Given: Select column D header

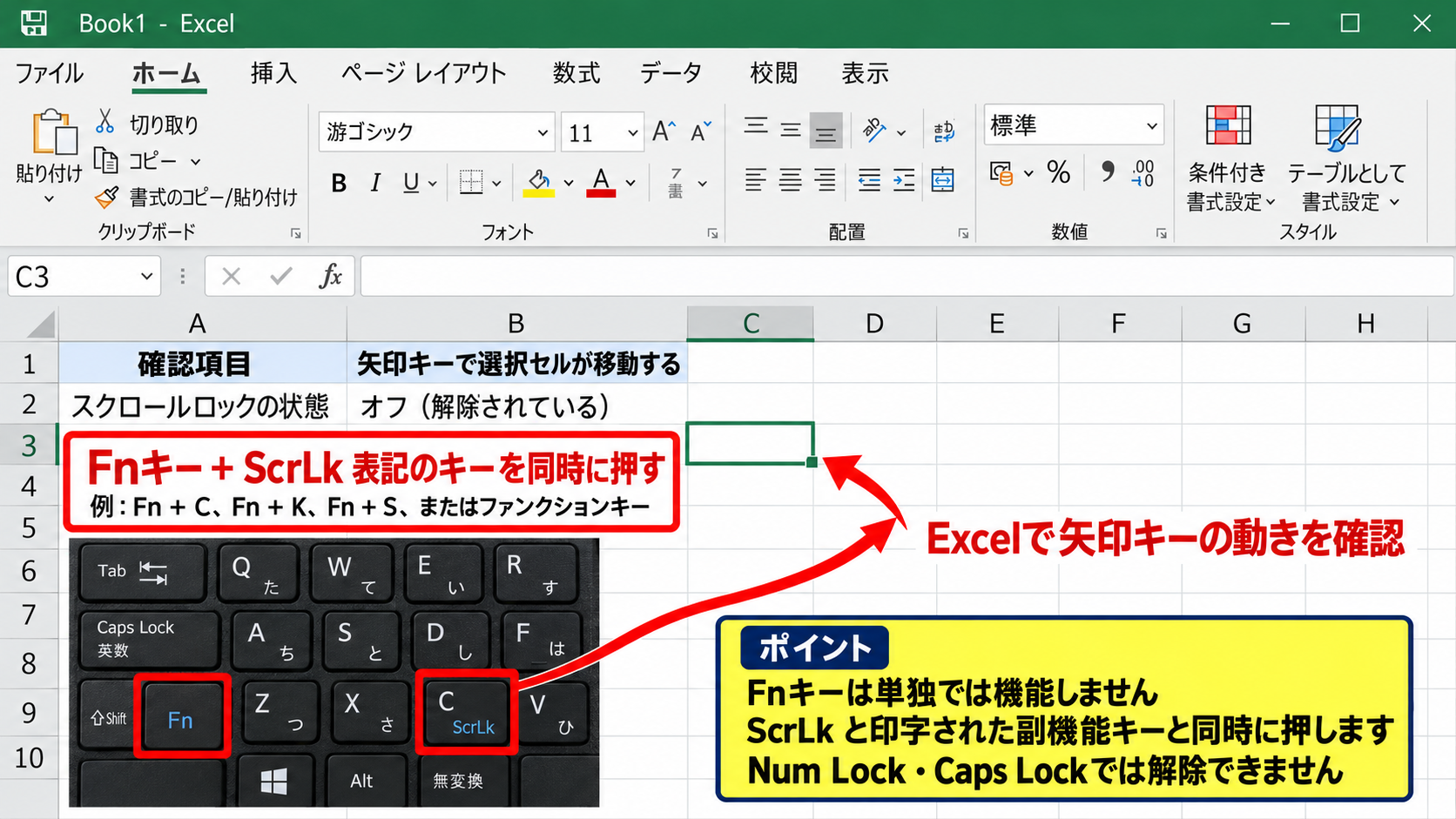Looking at the screenshot, I should point(874,324).
